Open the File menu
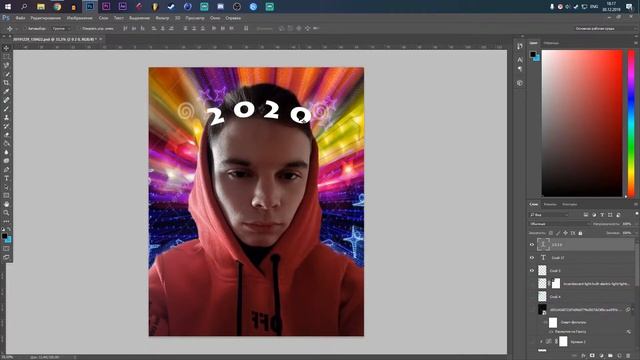The width and height of the screenshot is (640, 360). click(x=20, y=18)
